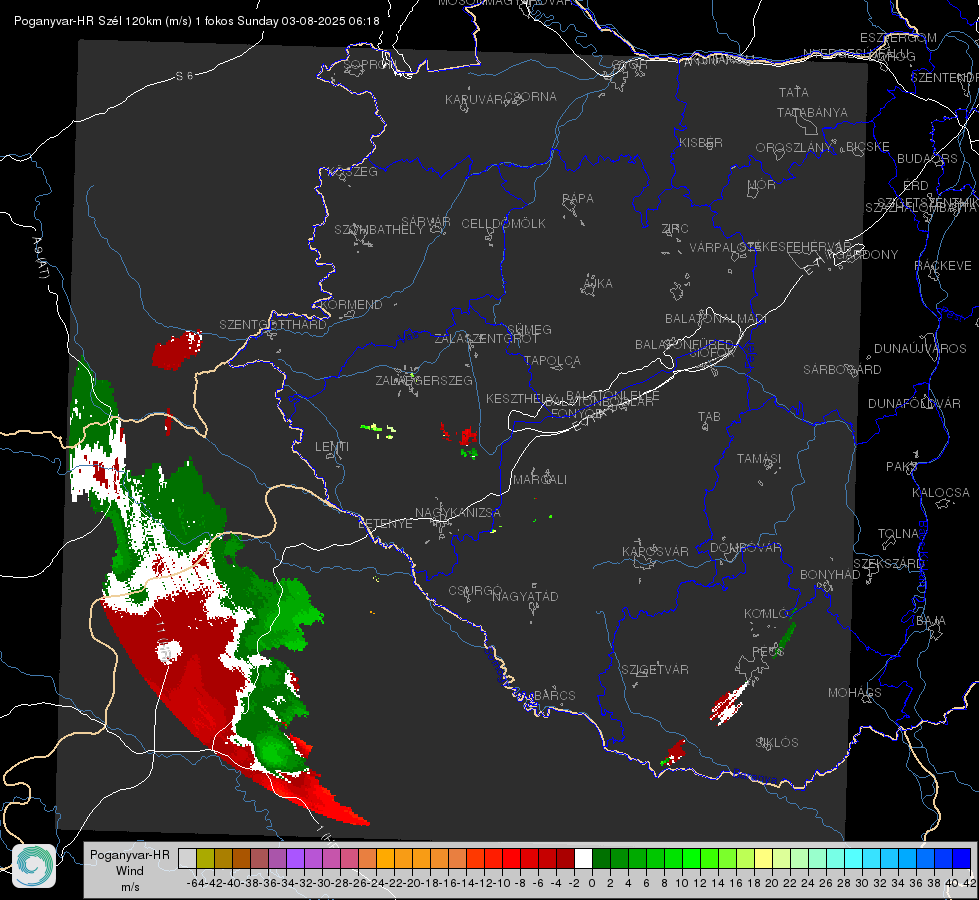Click the CELLDÖMÖLK label
Image resolution: width=979 pixels, height=900 pixels.
503,223
